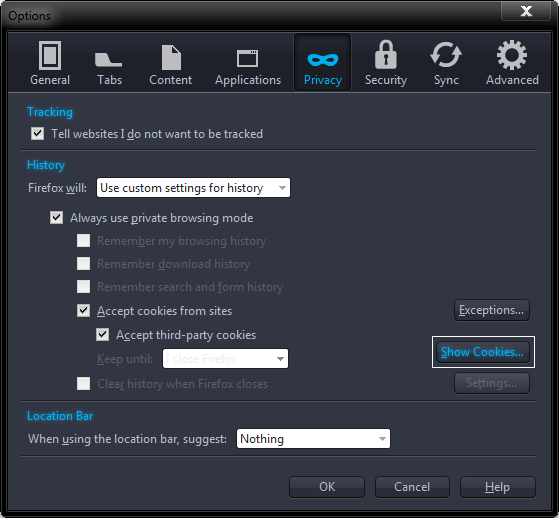Image resolution: width=559 pixels, height=518 pixels.
Task: Uncheck Accept third-party cookies
Action: (102, 334)
